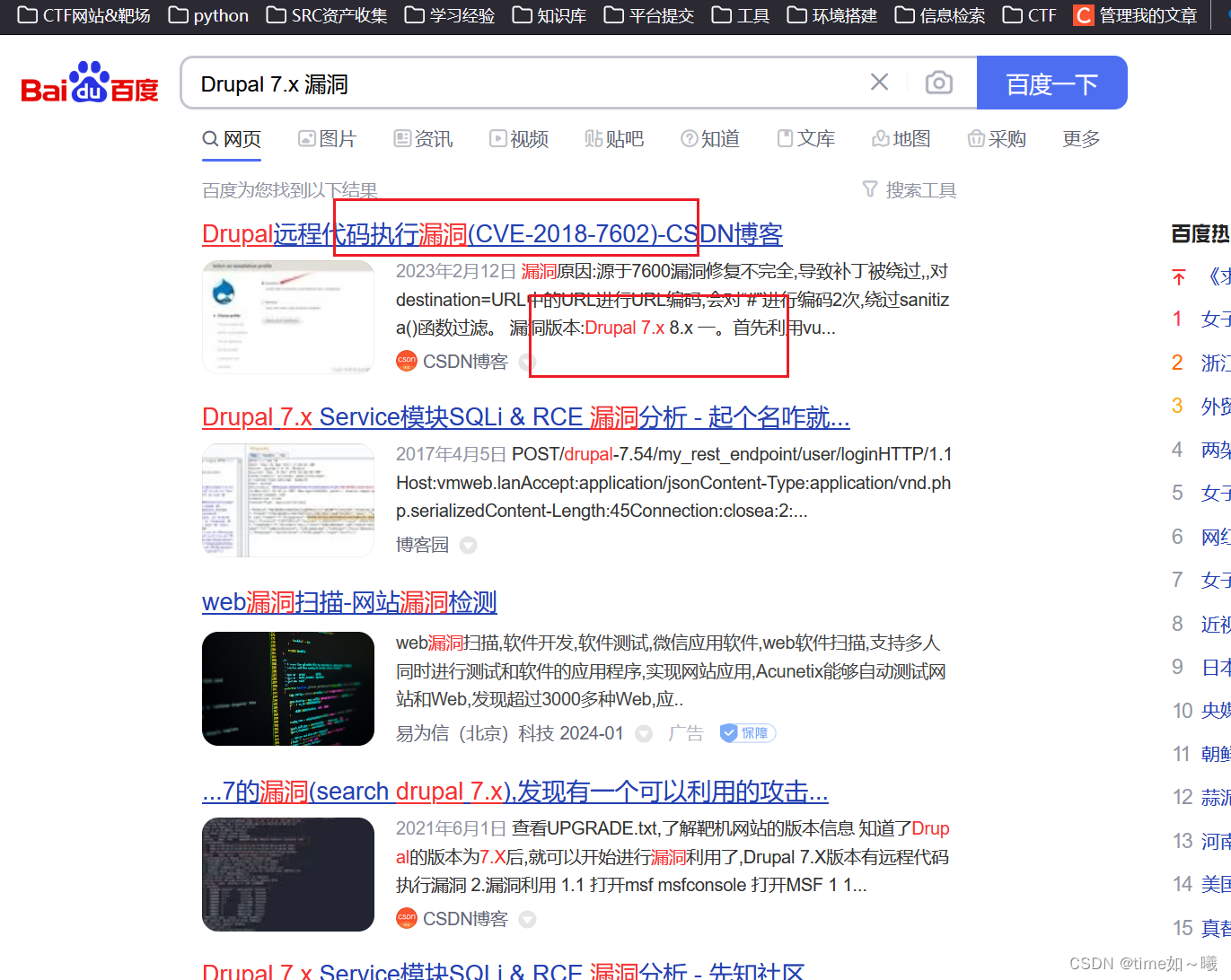Open the 更多 tab menu
Screen dimensions: 1231x980
[x=1081, y=139]
